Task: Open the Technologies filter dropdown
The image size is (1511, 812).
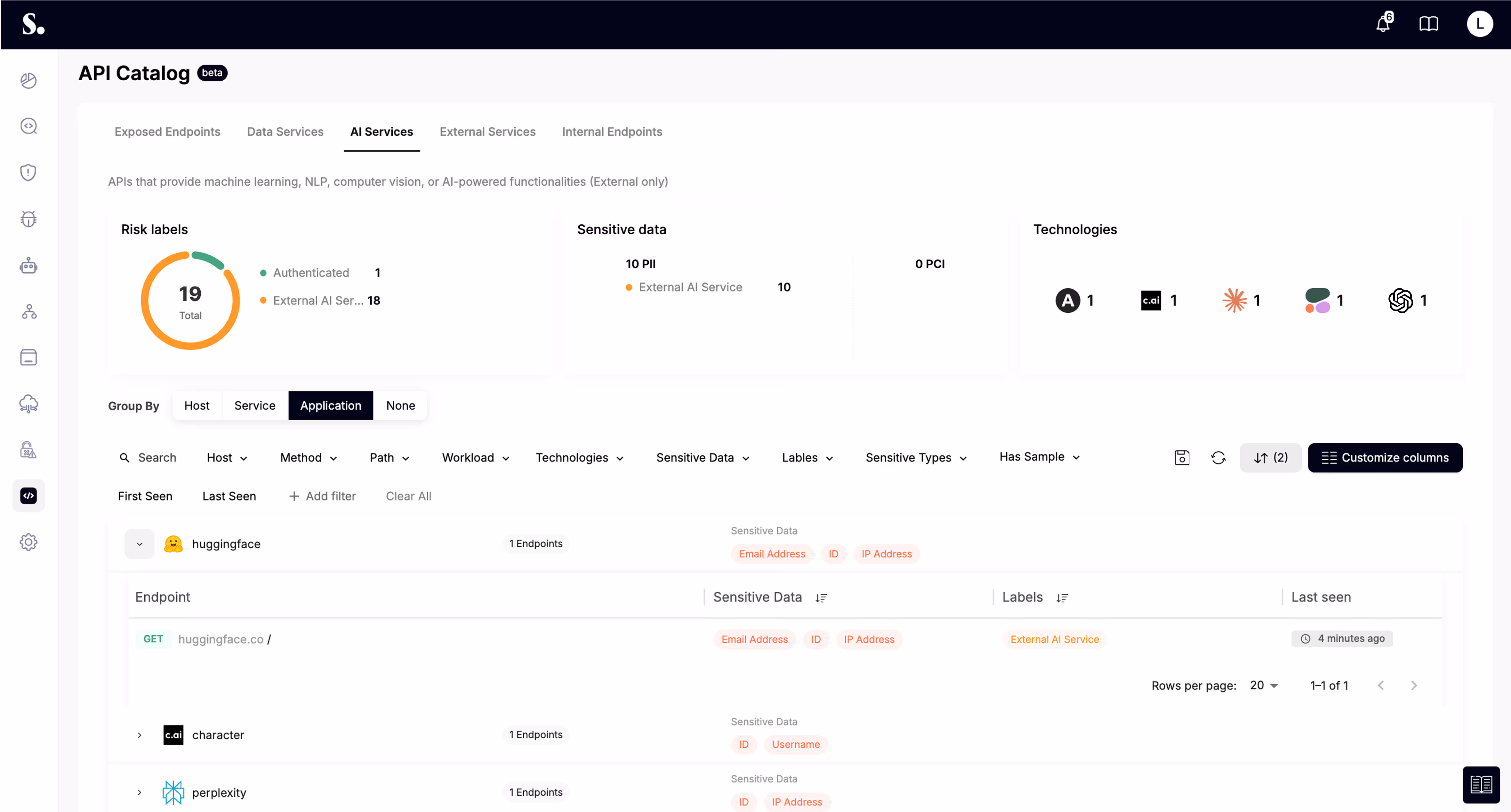Action: coord(579,458)
